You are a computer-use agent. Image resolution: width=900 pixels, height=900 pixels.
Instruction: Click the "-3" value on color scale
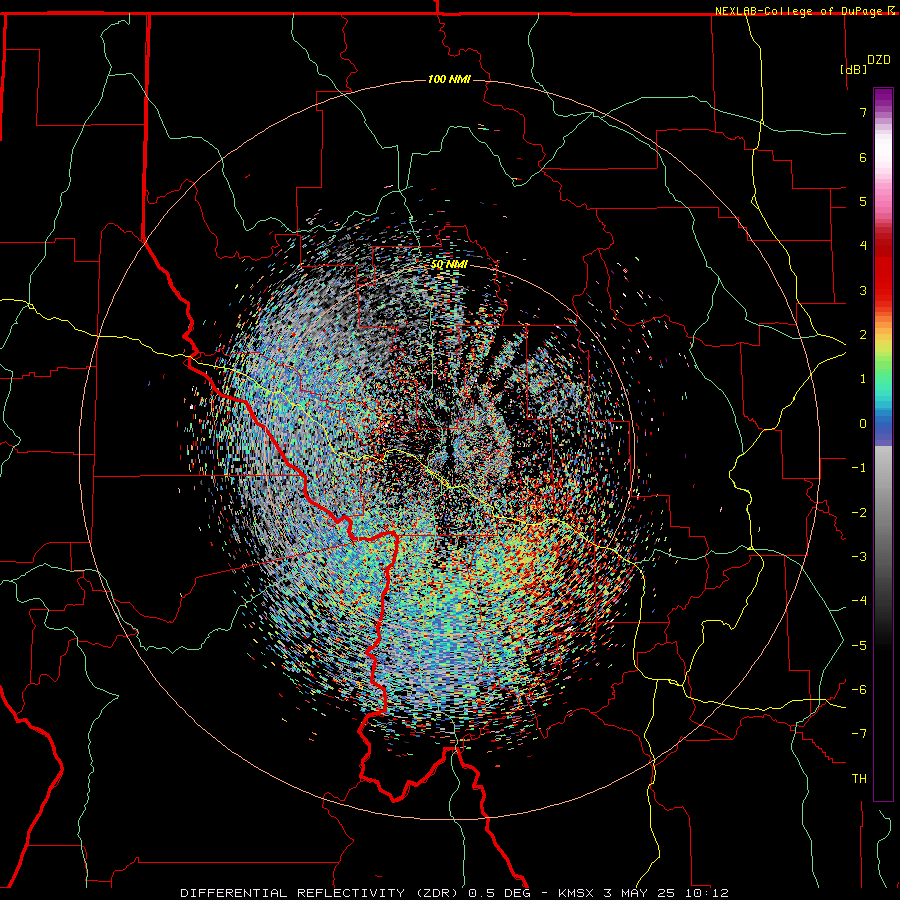pyautogui.click(x=859, y=557)
